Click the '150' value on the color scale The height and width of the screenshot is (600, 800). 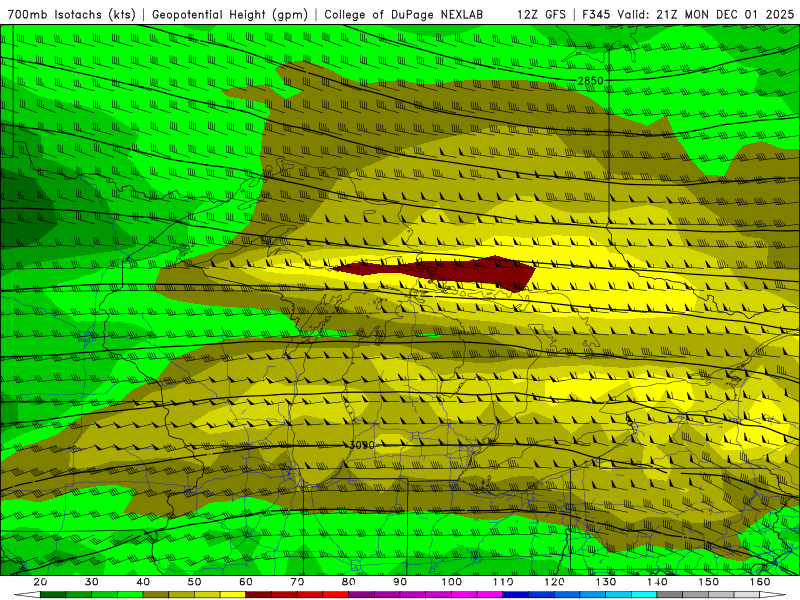tap(708, 582)
